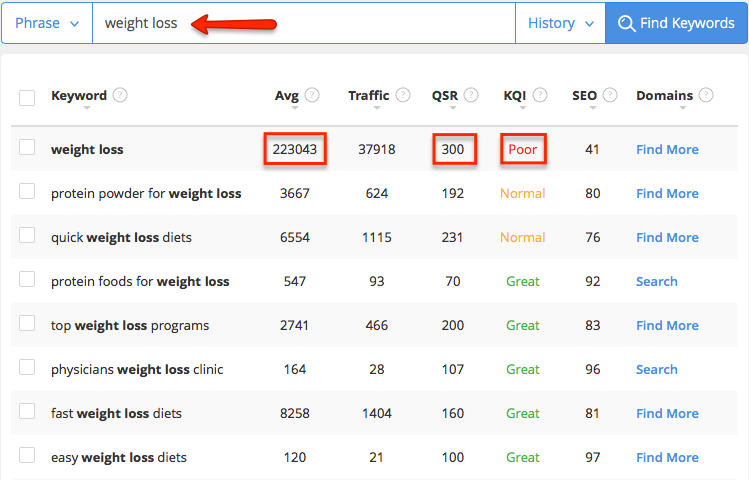The image size is (749, 480).
Task: Select protein powder for weight loss checkbox
Action: tap(27, 191)
